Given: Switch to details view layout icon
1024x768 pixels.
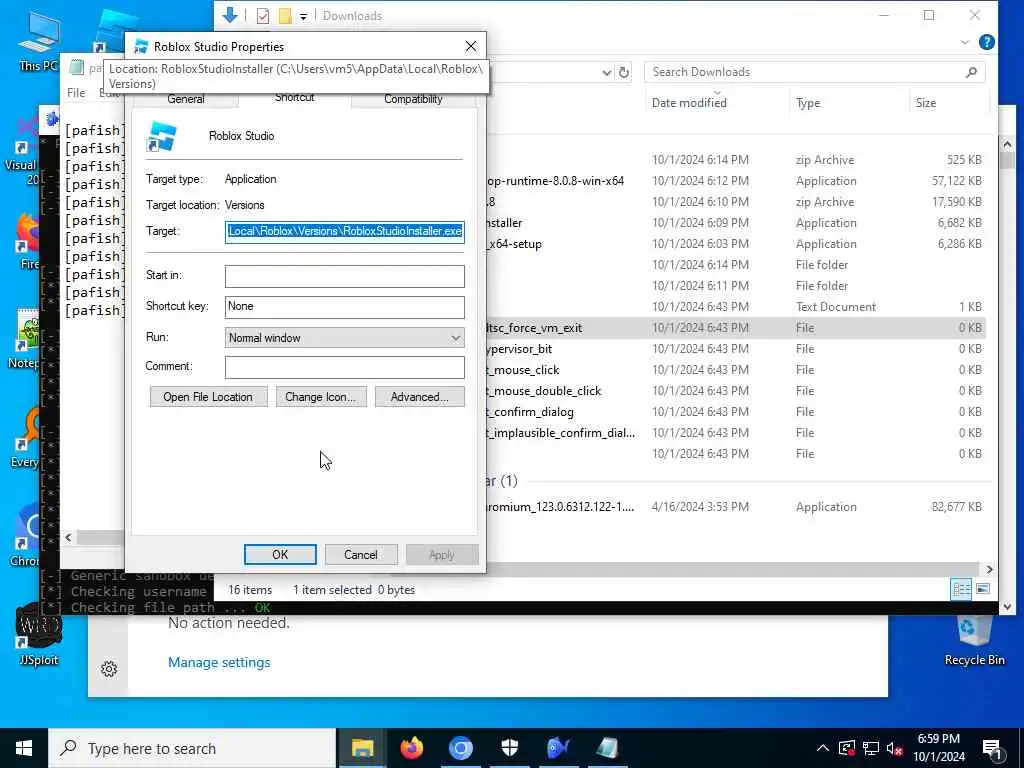Looking at the screenshot, I should pos(961,589).
